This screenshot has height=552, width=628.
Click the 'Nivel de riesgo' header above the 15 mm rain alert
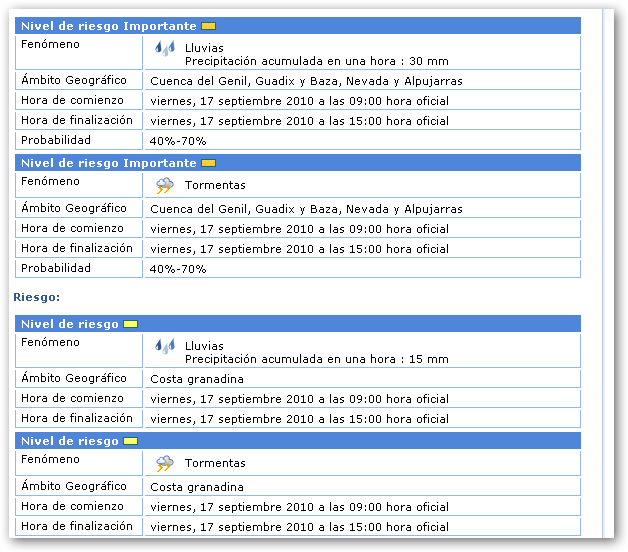70,324
